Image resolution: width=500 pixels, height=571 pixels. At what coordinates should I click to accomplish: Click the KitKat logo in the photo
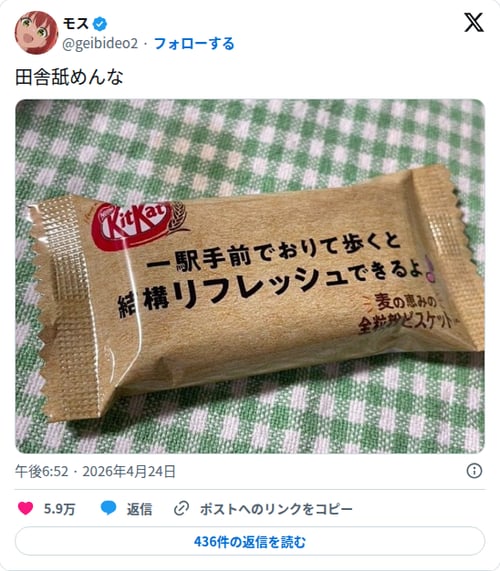131,226
